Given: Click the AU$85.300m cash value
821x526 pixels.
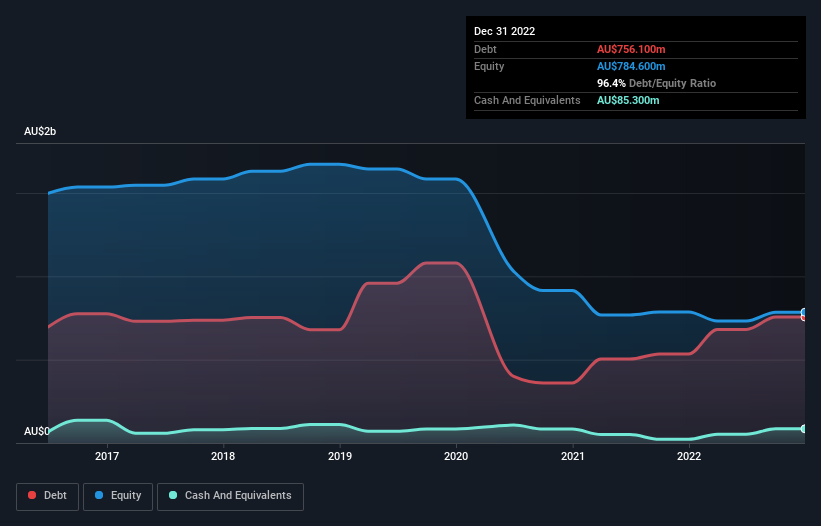Looking at the screenshot, I should (x=628, y=100).
